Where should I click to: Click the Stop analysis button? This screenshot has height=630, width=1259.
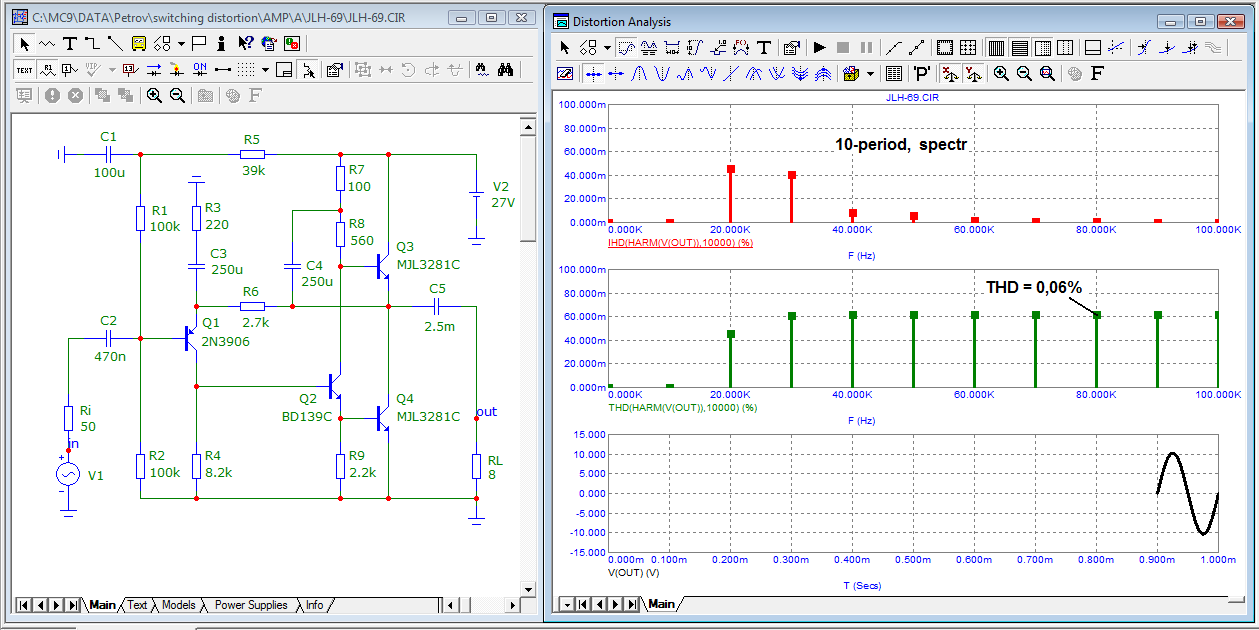pyautogui.click(x=843, y=47)
